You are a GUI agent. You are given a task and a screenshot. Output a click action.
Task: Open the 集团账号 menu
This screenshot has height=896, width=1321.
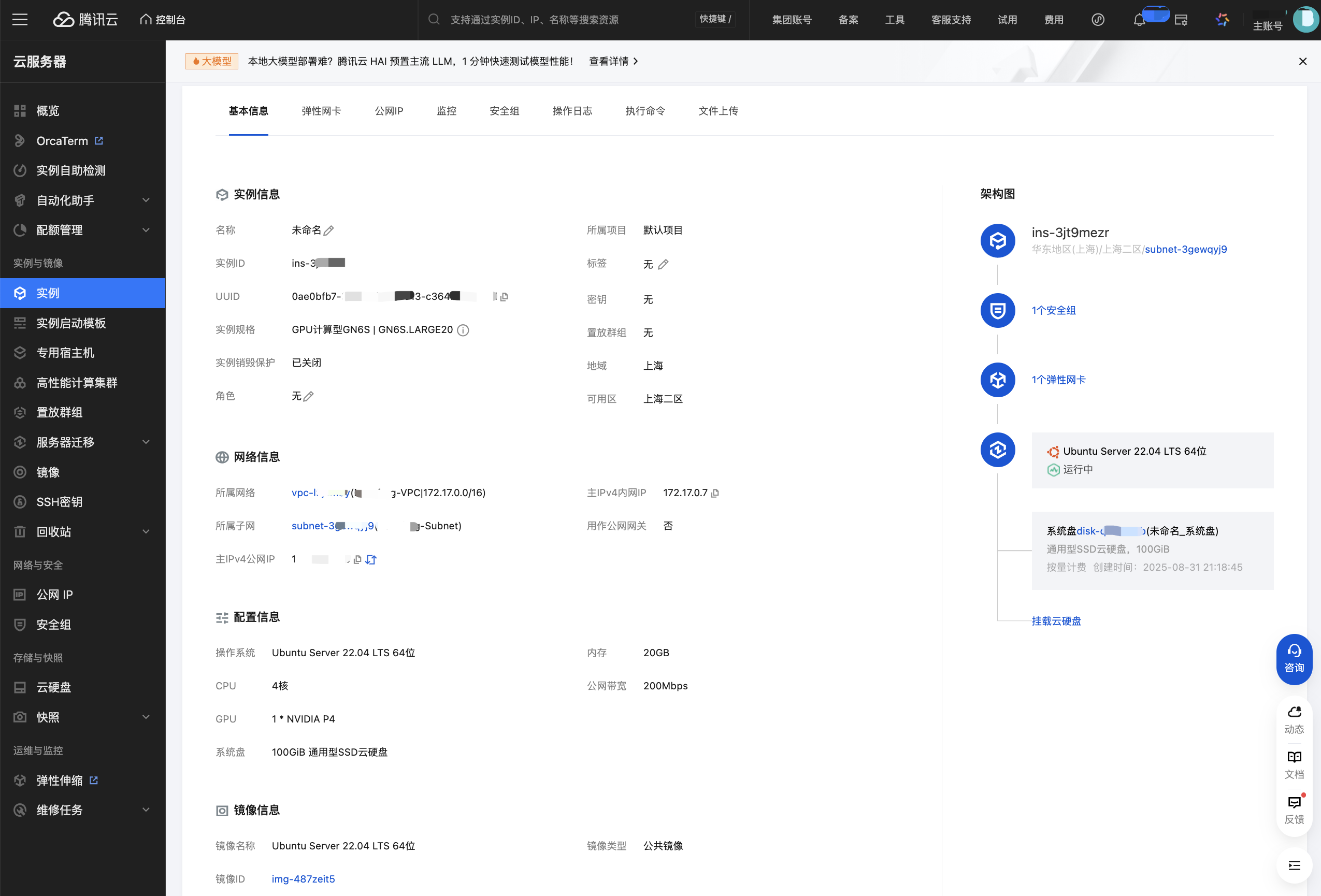click(791, 20)
